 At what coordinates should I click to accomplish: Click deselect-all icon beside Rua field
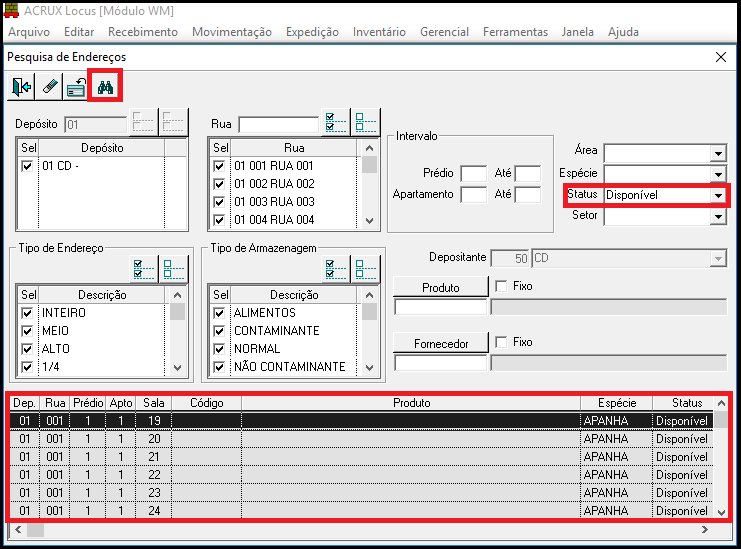click(x=365, y=122)
